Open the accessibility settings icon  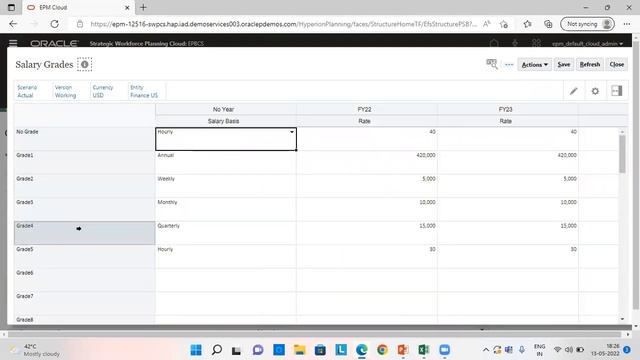515,43
